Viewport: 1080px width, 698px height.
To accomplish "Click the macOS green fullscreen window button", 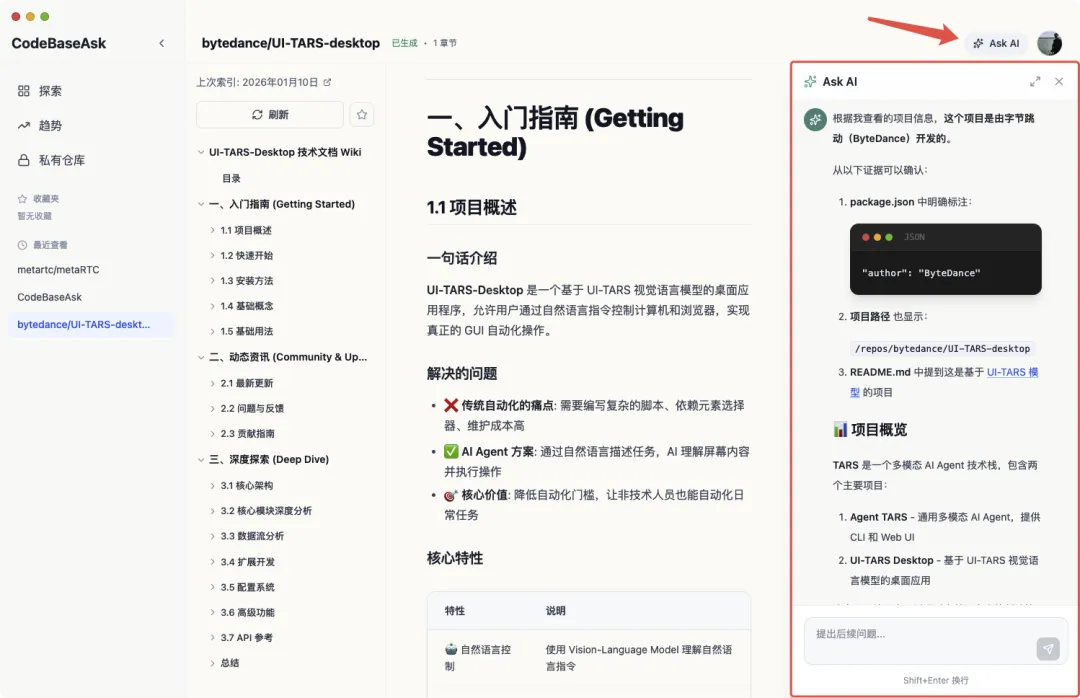I will 45,16.
